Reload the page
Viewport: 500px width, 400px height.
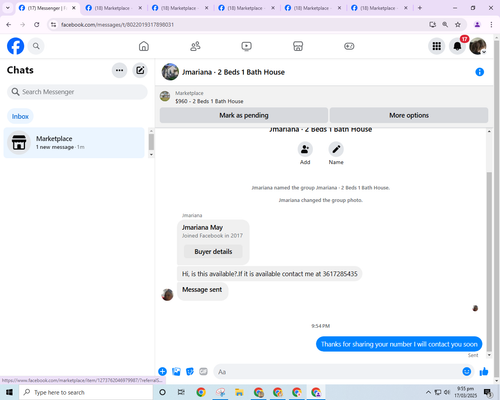37,24
